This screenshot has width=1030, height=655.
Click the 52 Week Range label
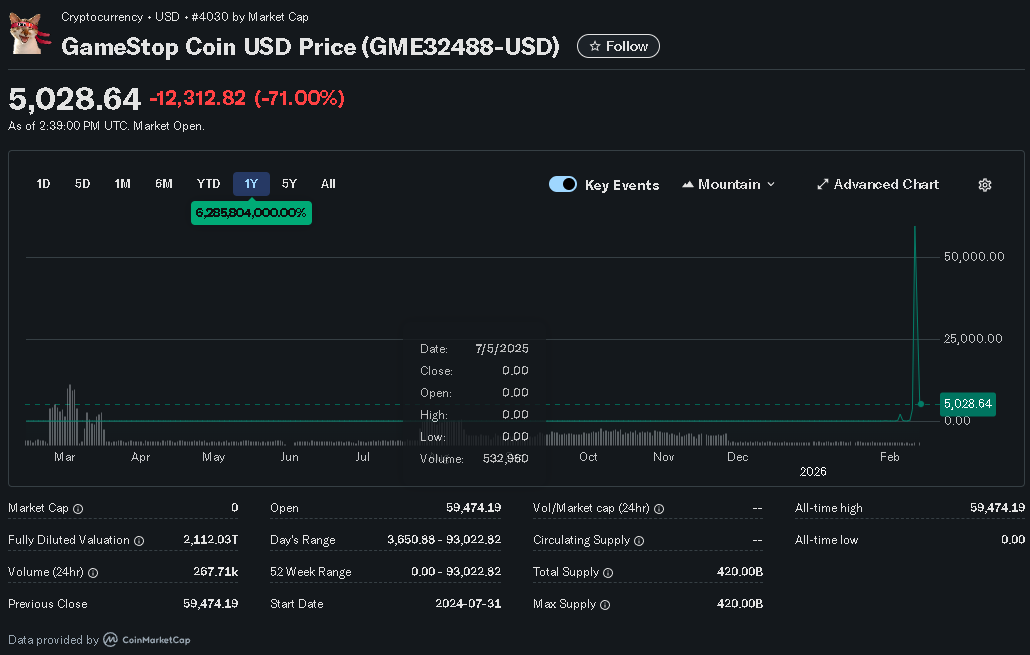coord(311,572)
